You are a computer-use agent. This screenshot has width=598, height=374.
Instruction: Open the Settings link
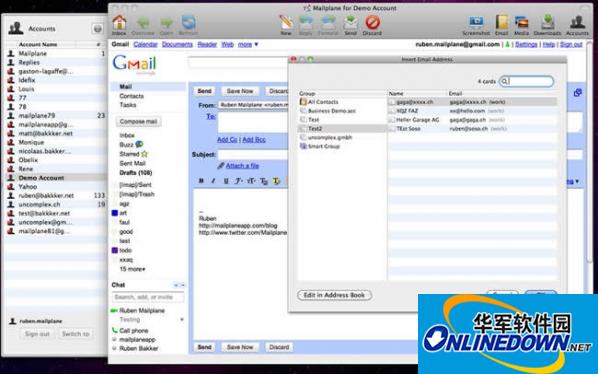(526, 45)
